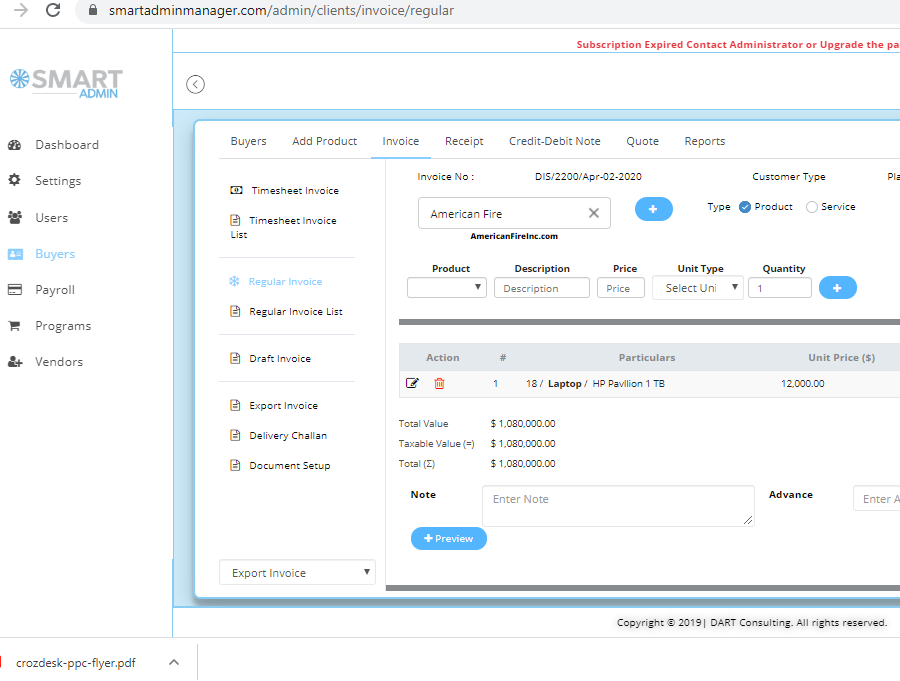Add product line using the plus icon

[x=838, y=287]
